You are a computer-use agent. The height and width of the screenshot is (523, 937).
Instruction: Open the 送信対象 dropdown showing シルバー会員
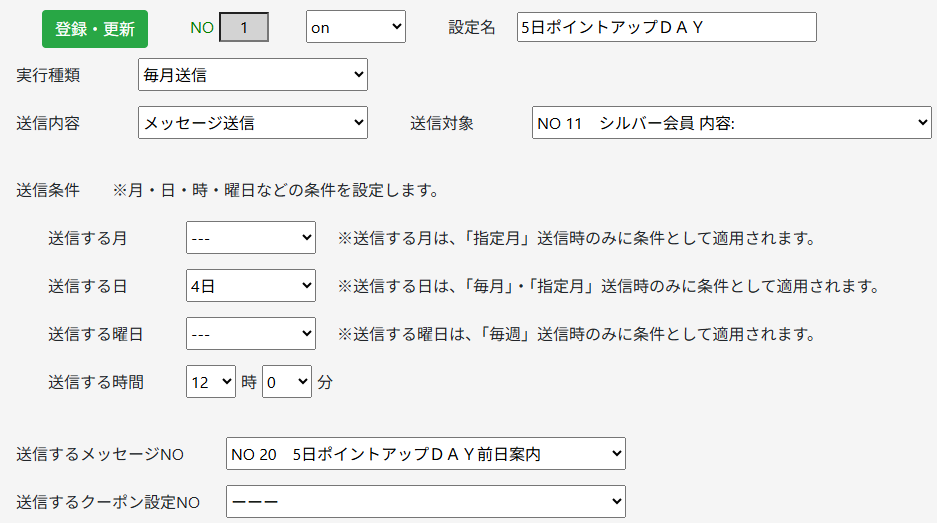click(x=731, y=123)
